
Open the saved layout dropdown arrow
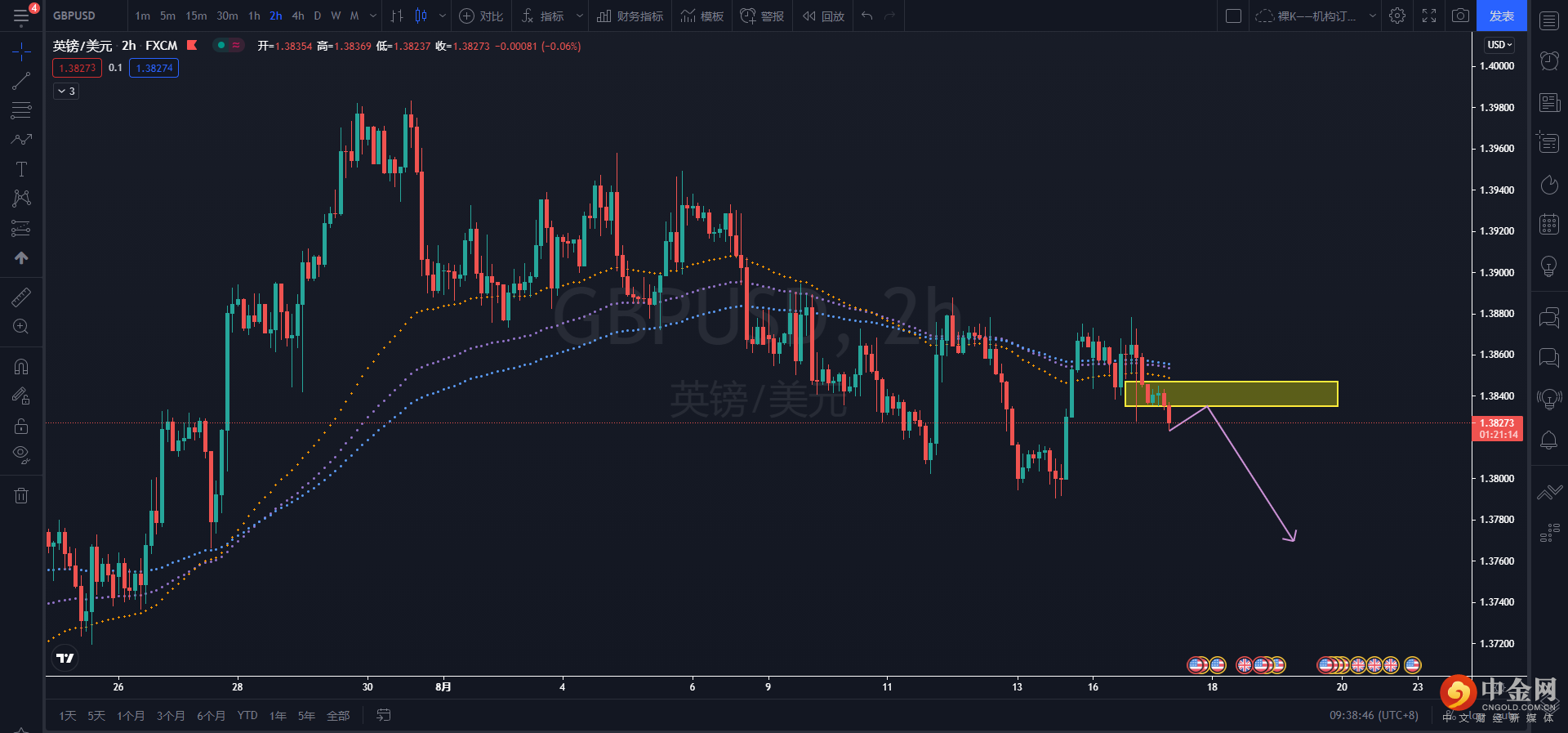[x=1372, y=16]
